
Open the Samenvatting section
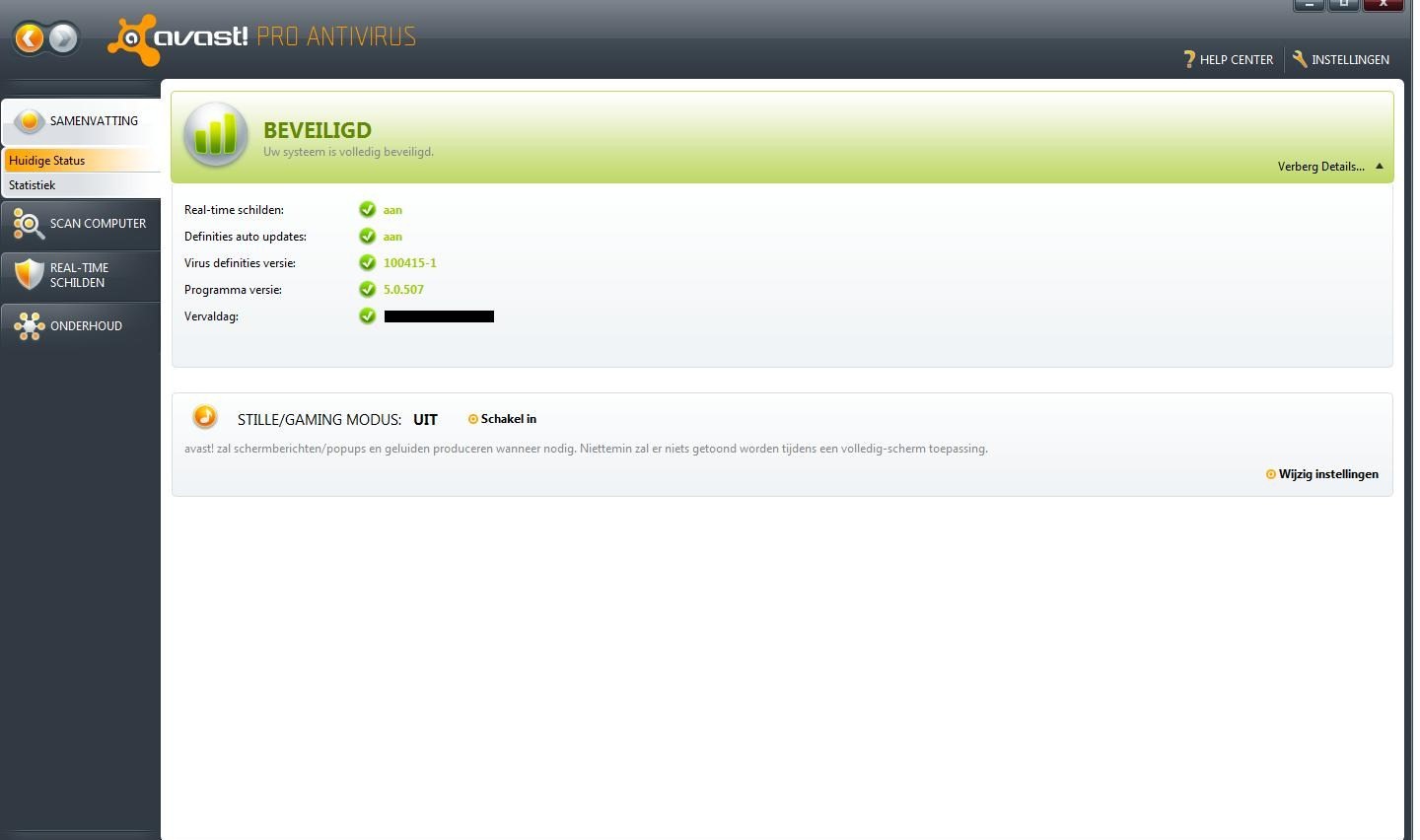81,121
